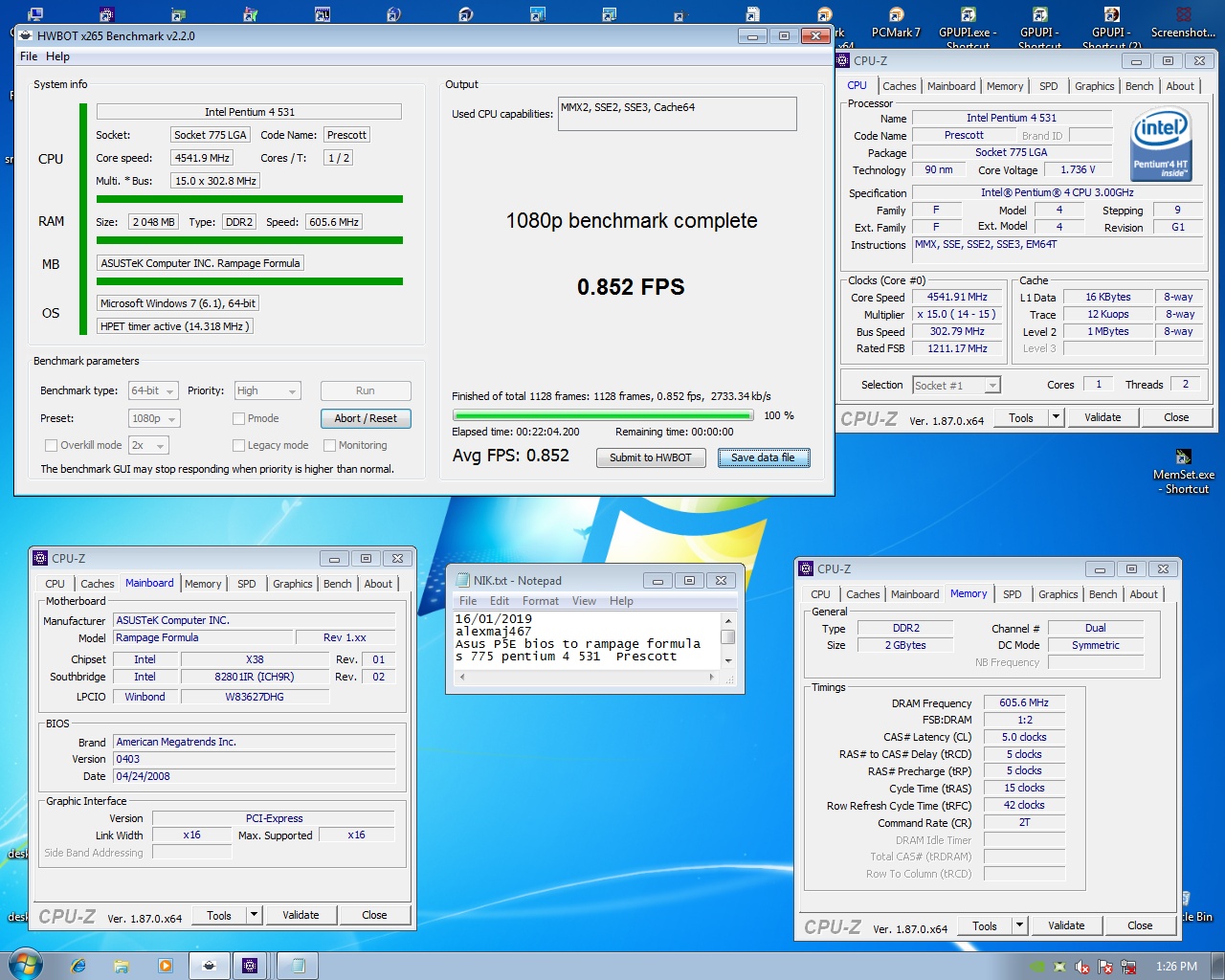Image resolution: width=1225 pixels, height=980 pixels.
Task: Select the PCMark 7 desktop icon
Action: pyautogui.click(x=896, y=25)
